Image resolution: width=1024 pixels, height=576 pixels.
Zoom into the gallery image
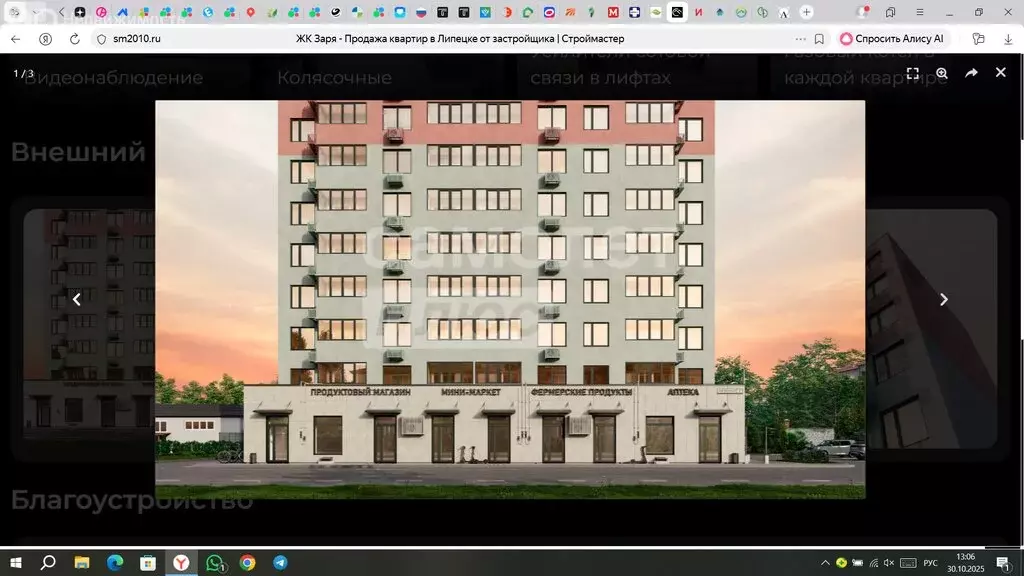point(941,73)
